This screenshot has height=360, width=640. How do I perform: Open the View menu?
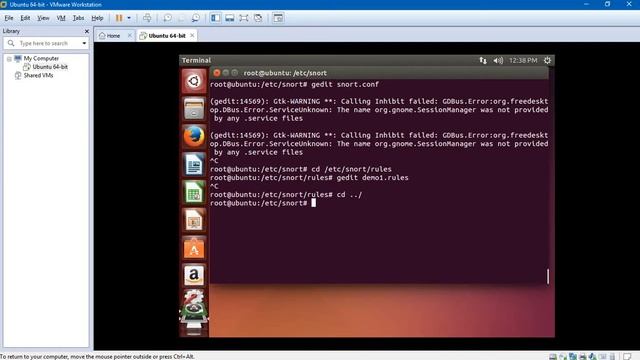tap(43, 18)
